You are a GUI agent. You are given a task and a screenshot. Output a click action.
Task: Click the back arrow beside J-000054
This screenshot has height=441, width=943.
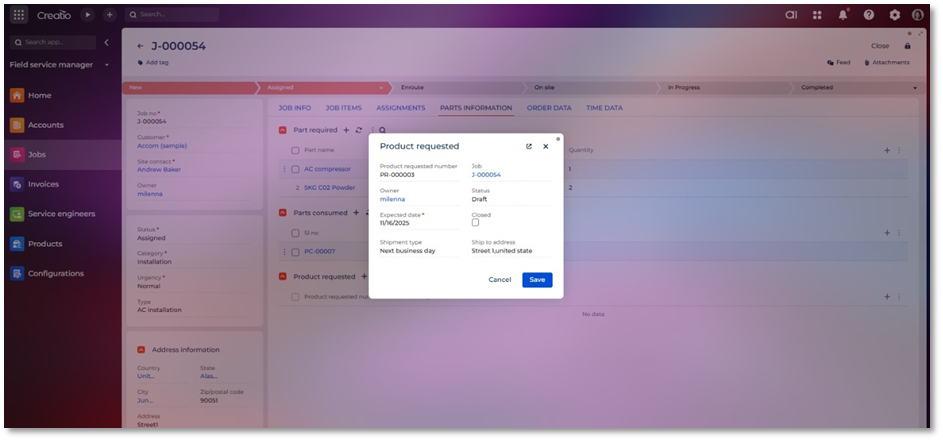140,46
